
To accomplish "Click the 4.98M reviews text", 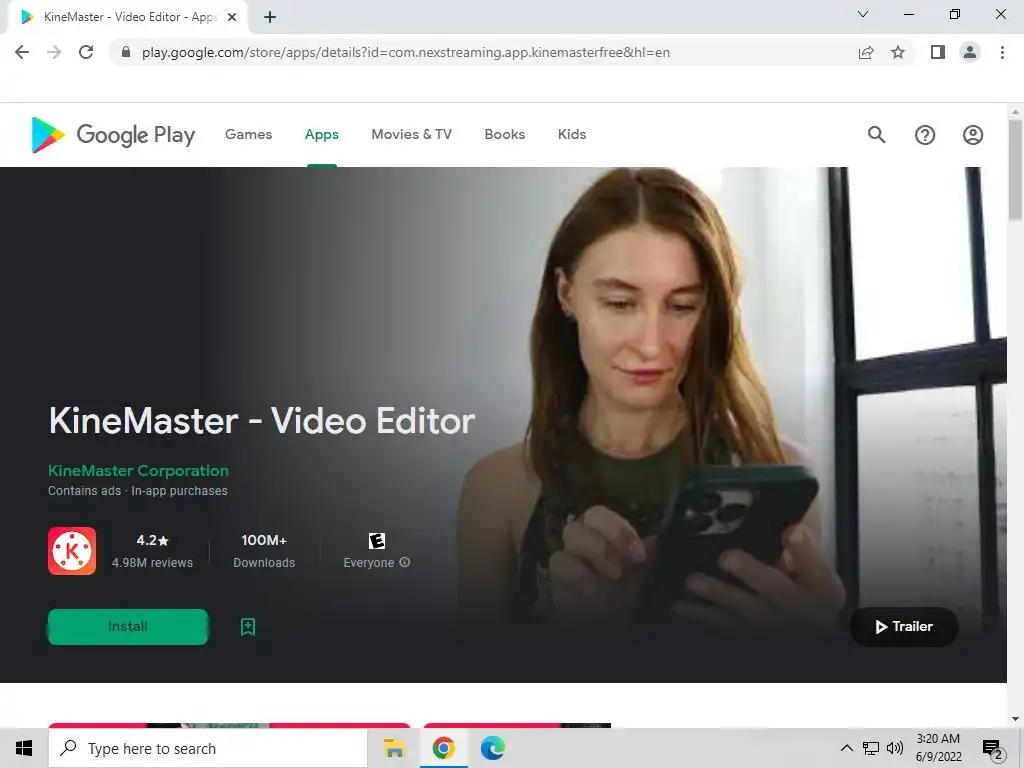I will coord(152,563).
